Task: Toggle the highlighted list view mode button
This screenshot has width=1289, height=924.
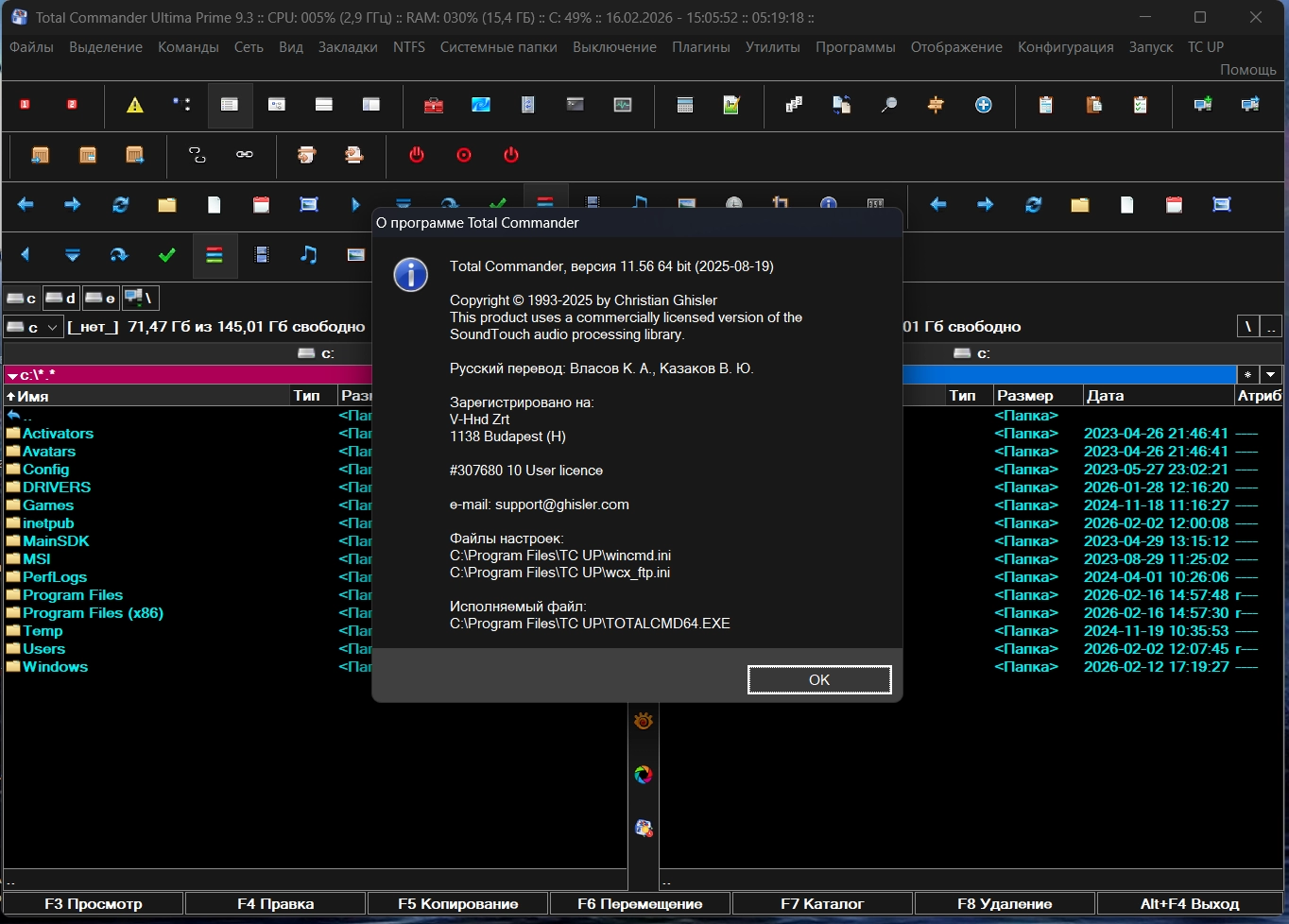Action: point(230,105)
